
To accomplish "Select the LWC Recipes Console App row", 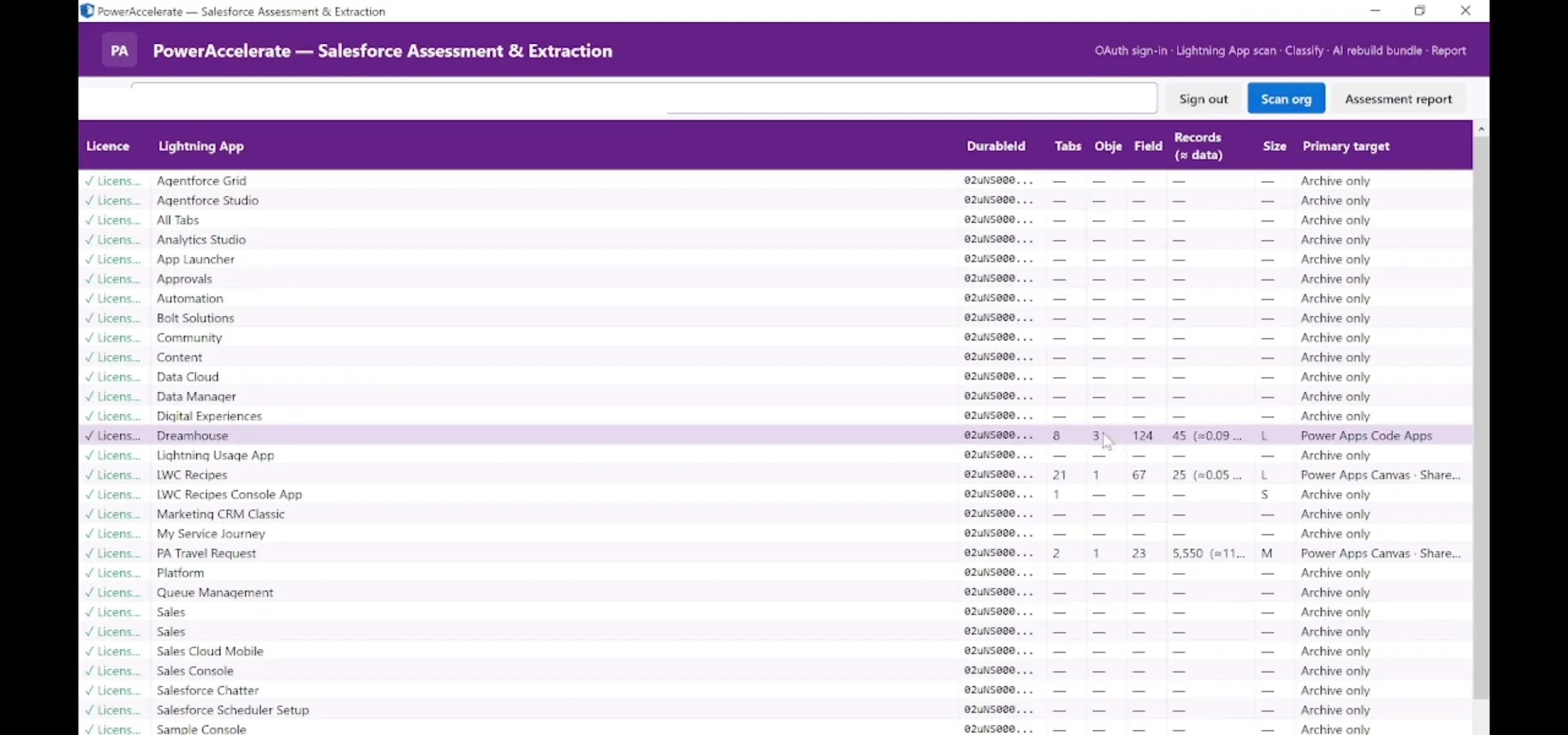I will click(x=776, y=494).
